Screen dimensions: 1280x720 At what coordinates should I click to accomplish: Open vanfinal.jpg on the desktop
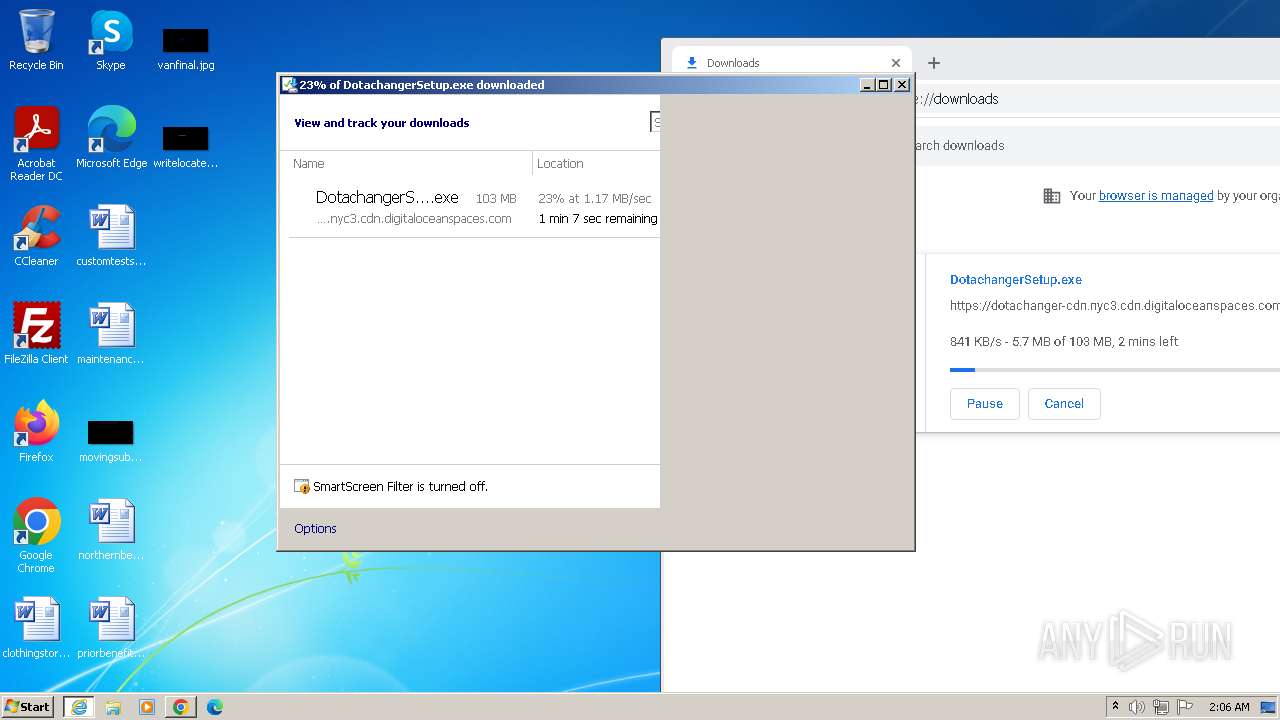tap(186, 48)
